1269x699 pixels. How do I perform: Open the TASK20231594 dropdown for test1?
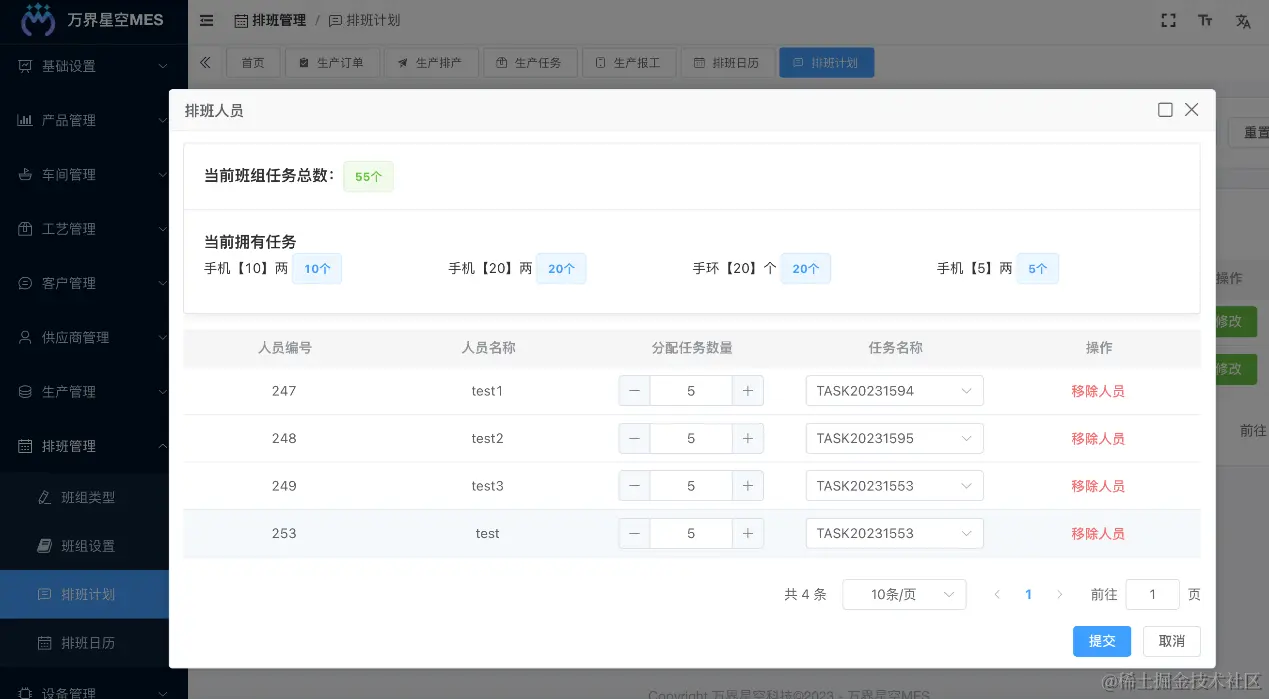[893, 390]
